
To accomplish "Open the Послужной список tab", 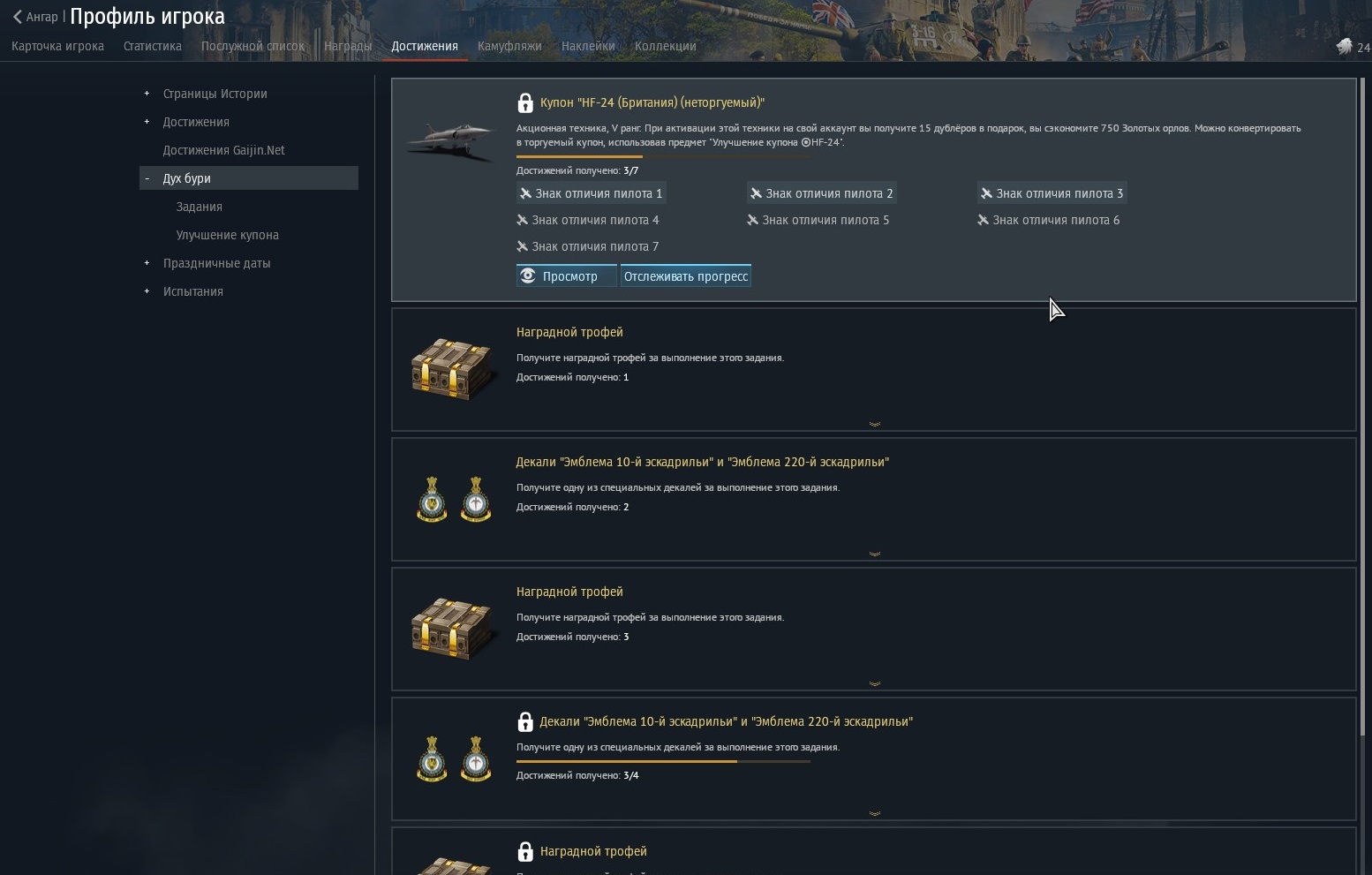I will 253,46.
